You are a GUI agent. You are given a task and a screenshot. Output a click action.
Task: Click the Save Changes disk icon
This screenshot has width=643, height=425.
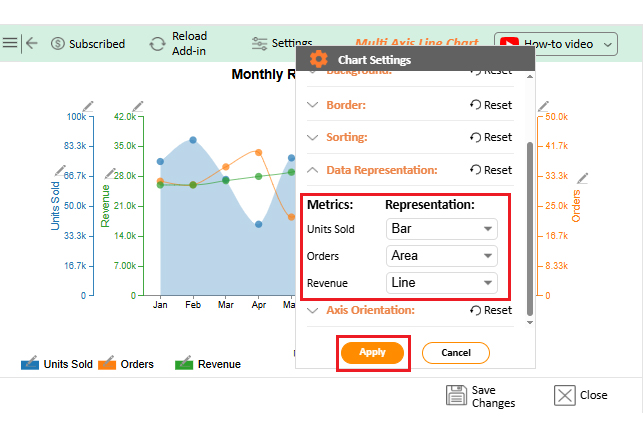pyautogui.click(x=456, y=394)
